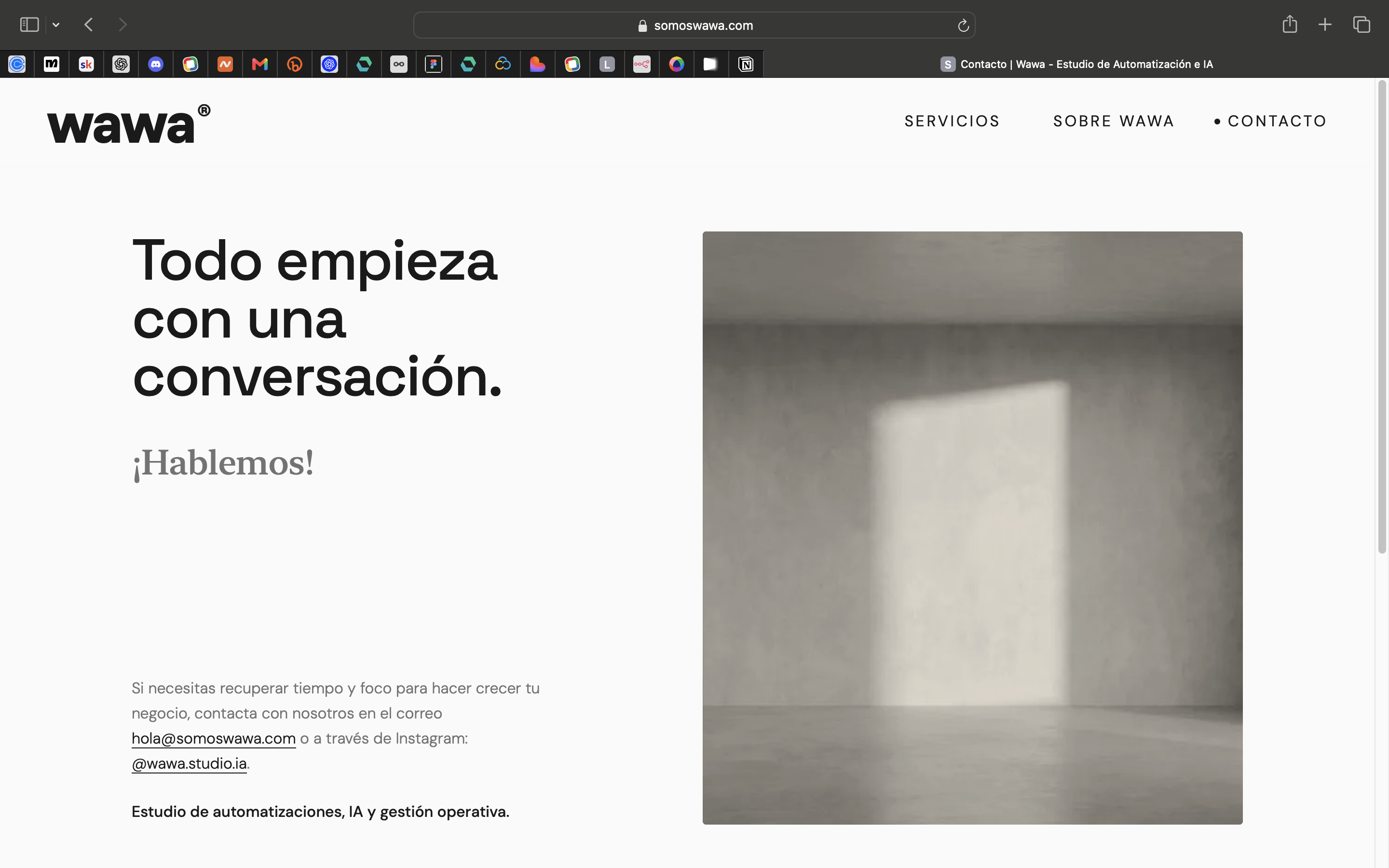Show the Safari sidebar
The height and width of the screenshot is (868, 1389).
click(29, 25)
